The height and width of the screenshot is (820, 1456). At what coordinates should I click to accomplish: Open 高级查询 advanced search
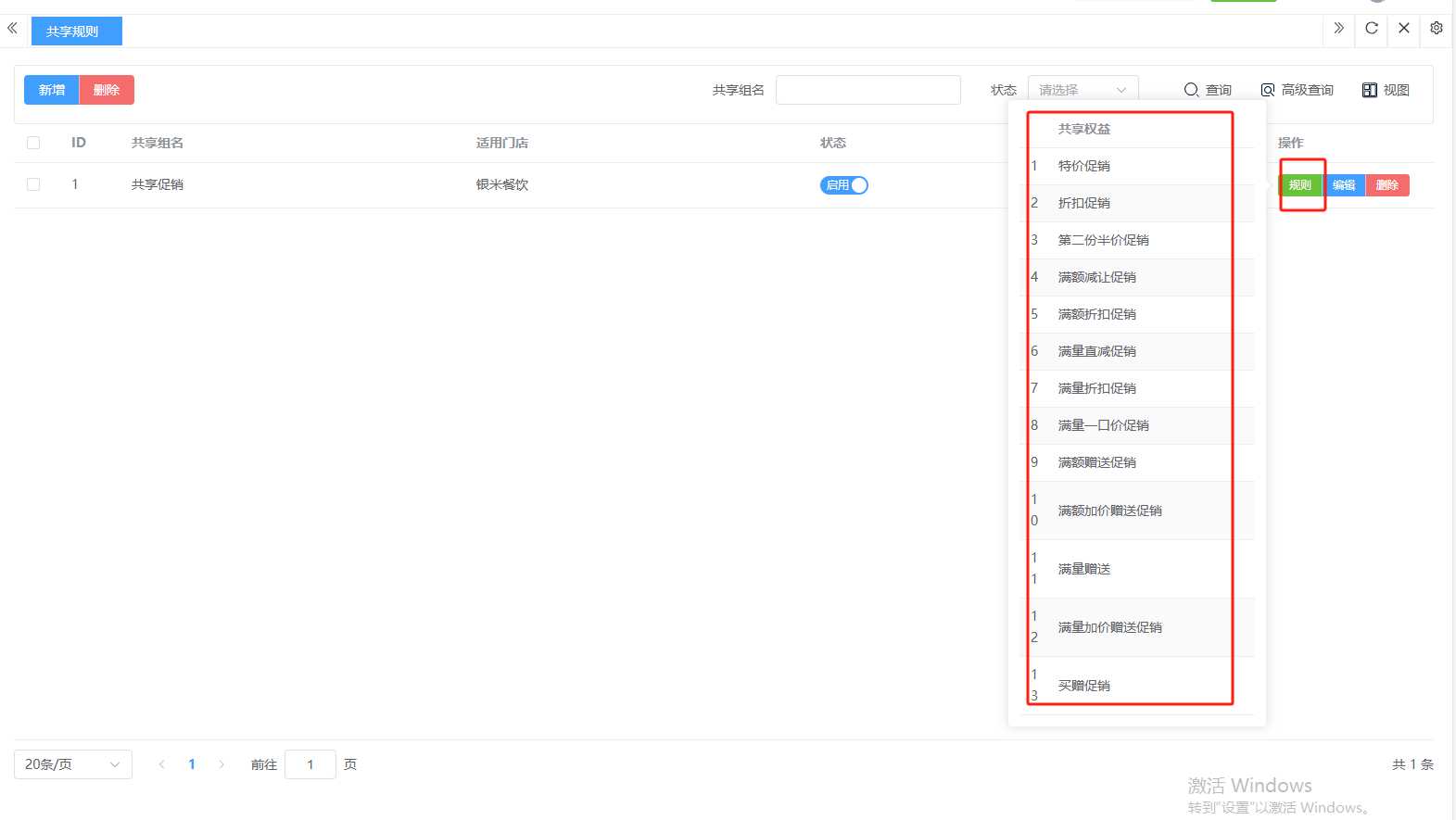click(x=1297, y=90)
